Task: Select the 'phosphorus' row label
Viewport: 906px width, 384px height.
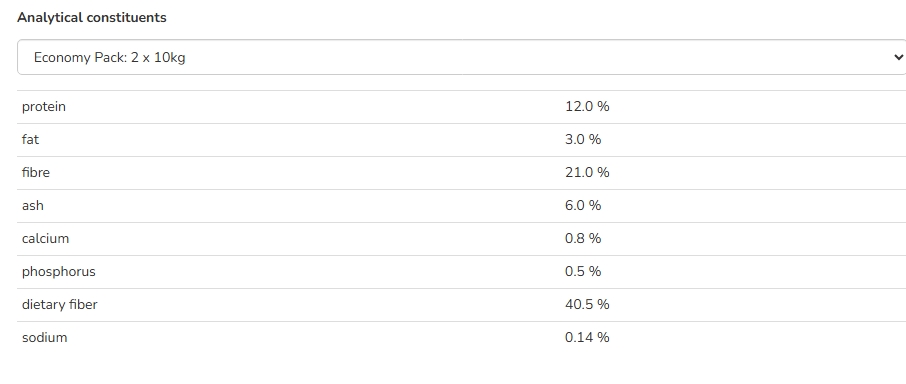Action: point(59,272)
